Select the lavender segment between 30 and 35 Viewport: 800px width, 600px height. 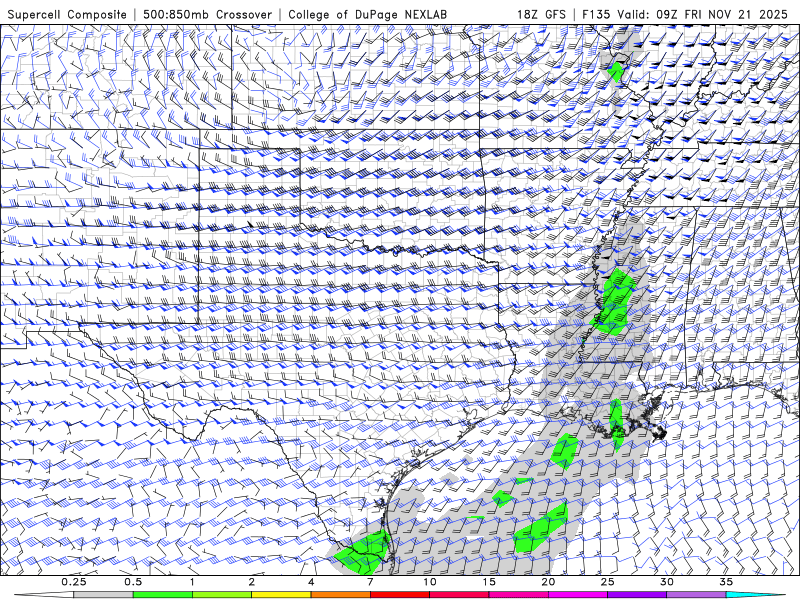[696, 595]
